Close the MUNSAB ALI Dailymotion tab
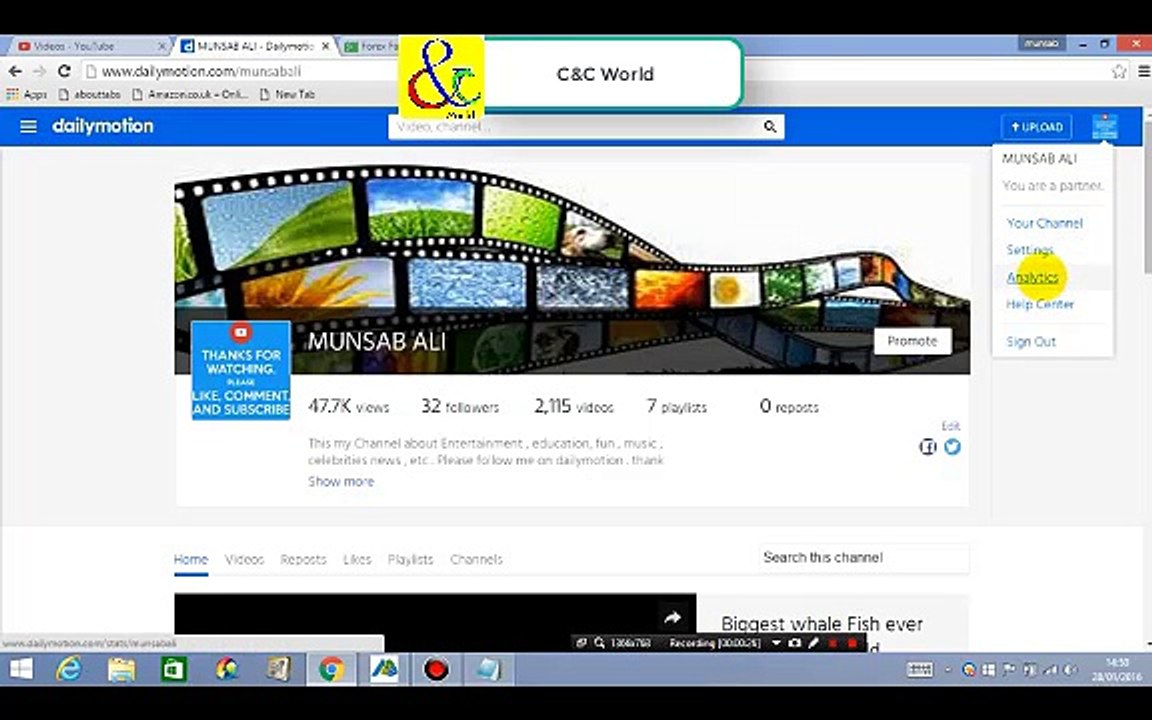The image size is (1152, 720). (325, 46)
